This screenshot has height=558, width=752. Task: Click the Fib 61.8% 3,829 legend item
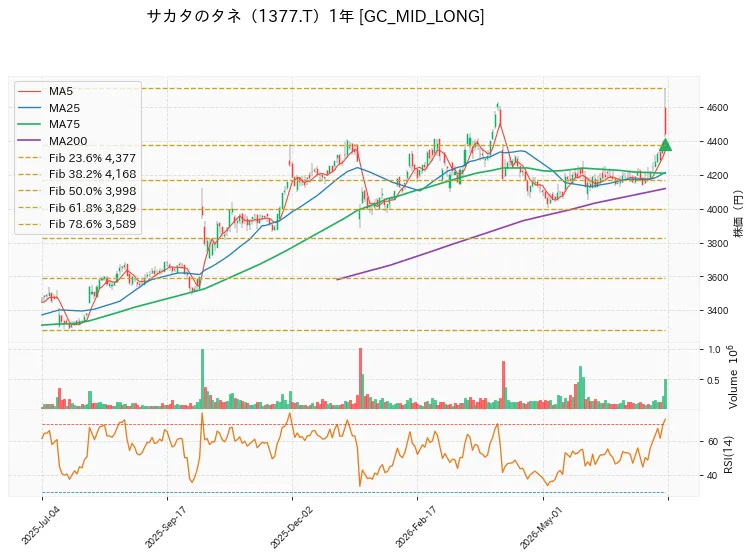77,208
